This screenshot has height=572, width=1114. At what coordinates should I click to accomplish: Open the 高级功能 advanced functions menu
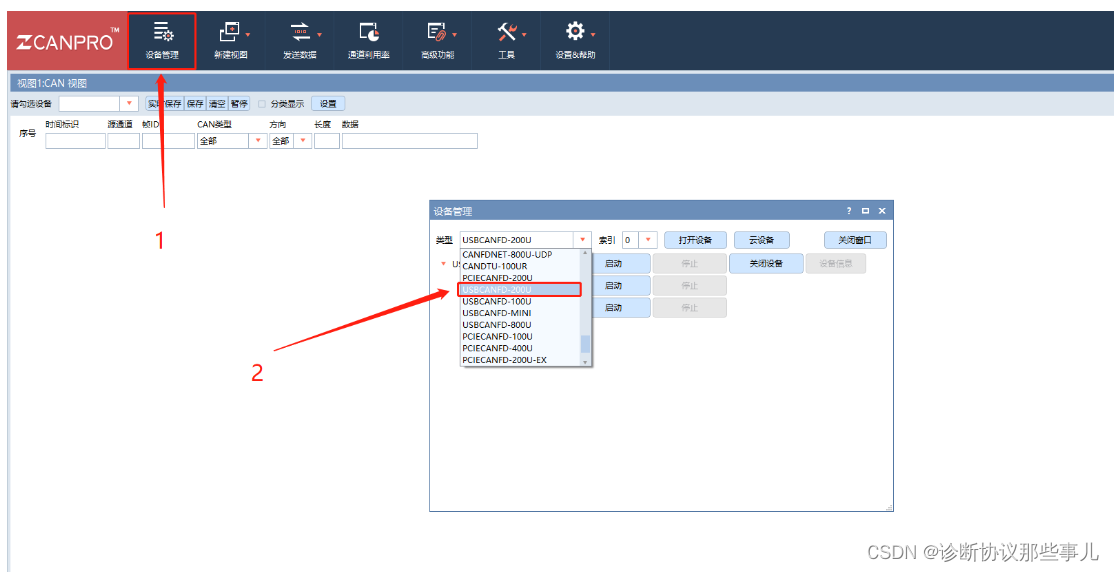[438, 41]
